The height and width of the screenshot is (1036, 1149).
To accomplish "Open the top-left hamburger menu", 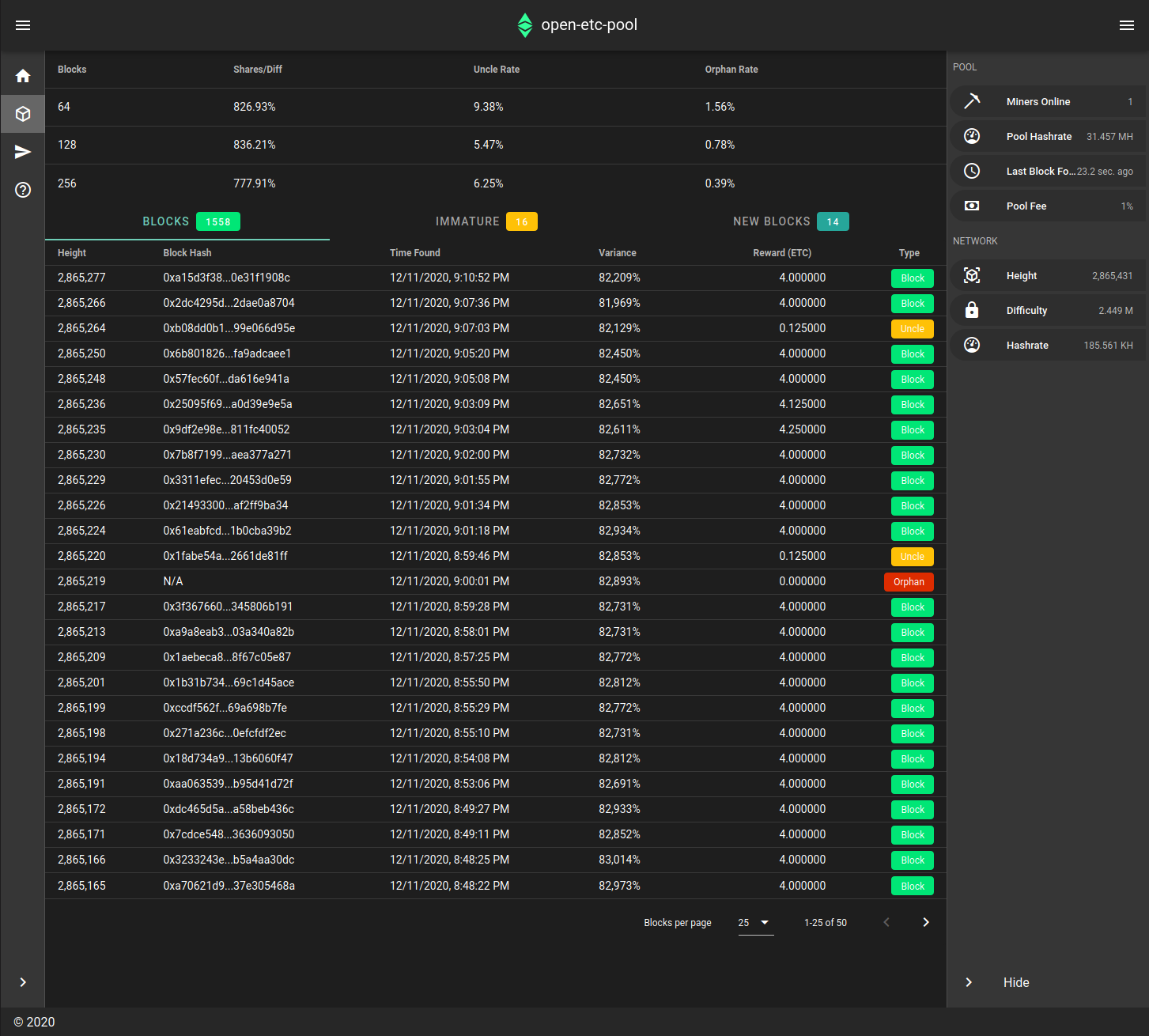I will click(x=23, y=25).
